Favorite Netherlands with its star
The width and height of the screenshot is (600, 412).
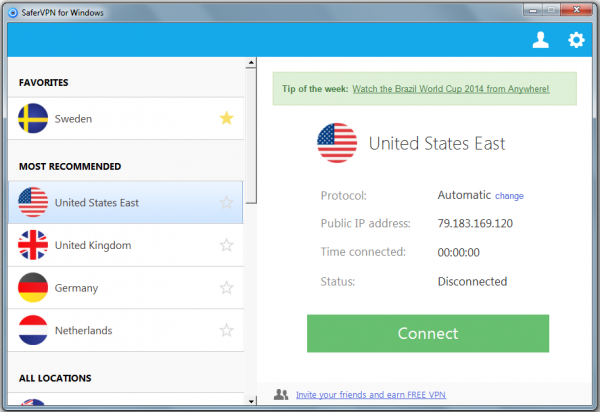227,330
